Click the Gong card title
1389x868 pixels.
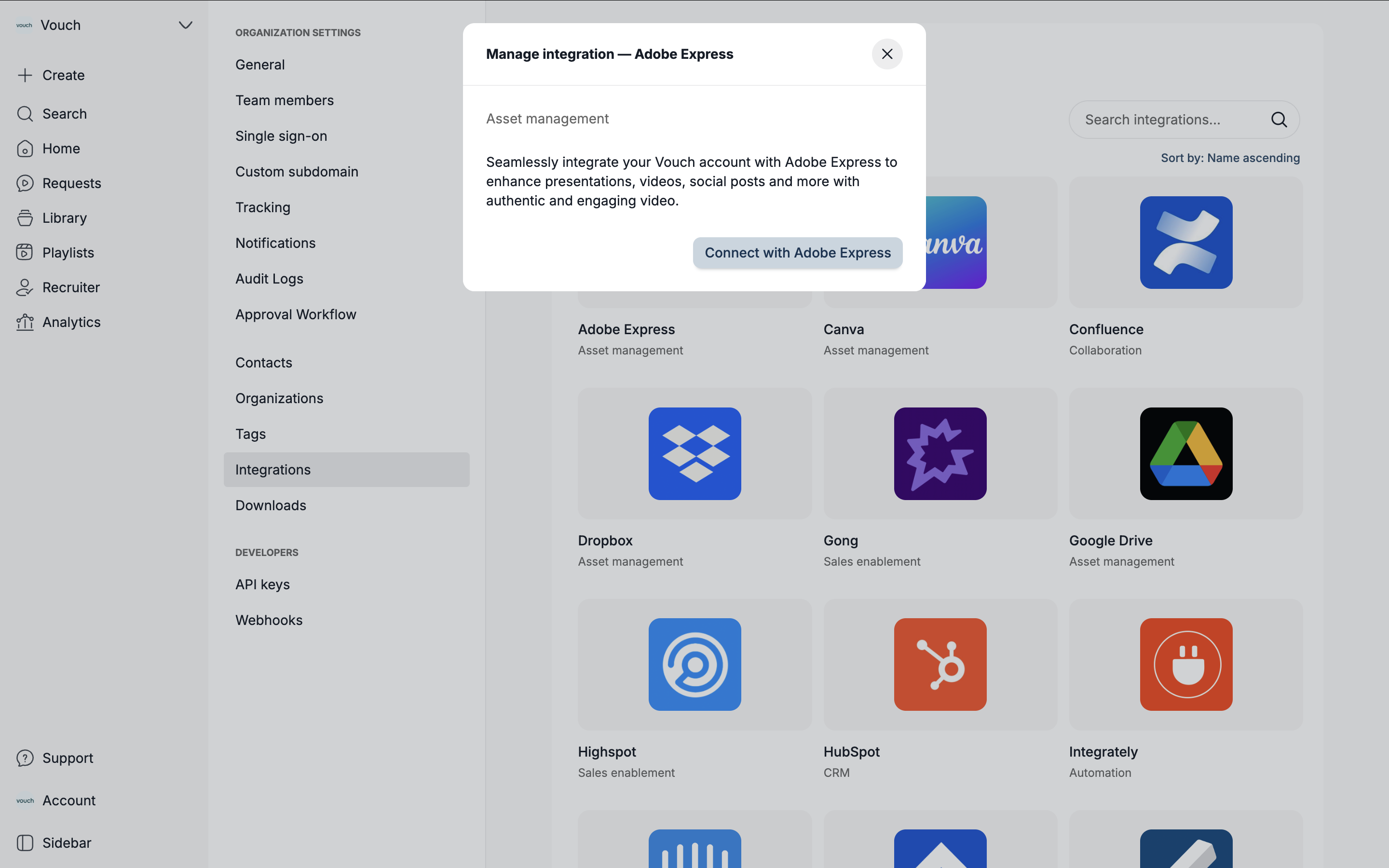tap(841, 541)
